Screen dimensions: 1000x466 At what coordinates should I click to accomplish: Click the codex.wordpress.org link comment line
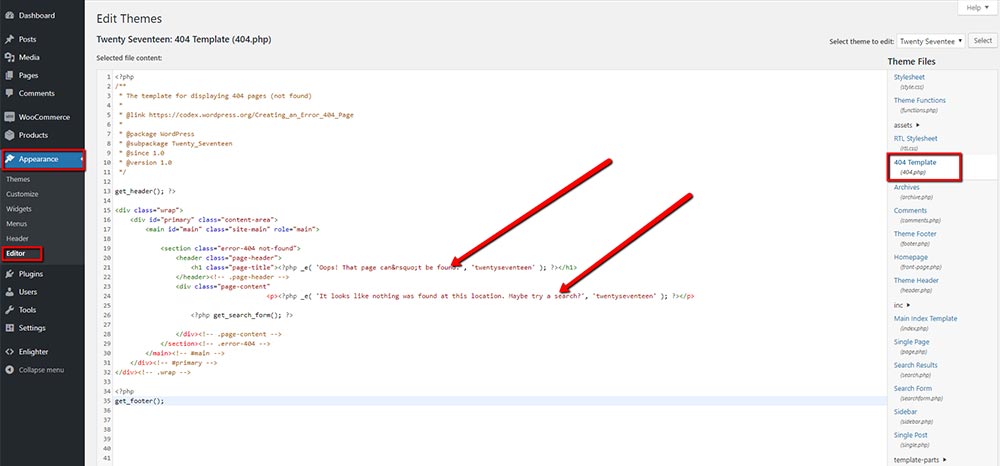[236, 115]
